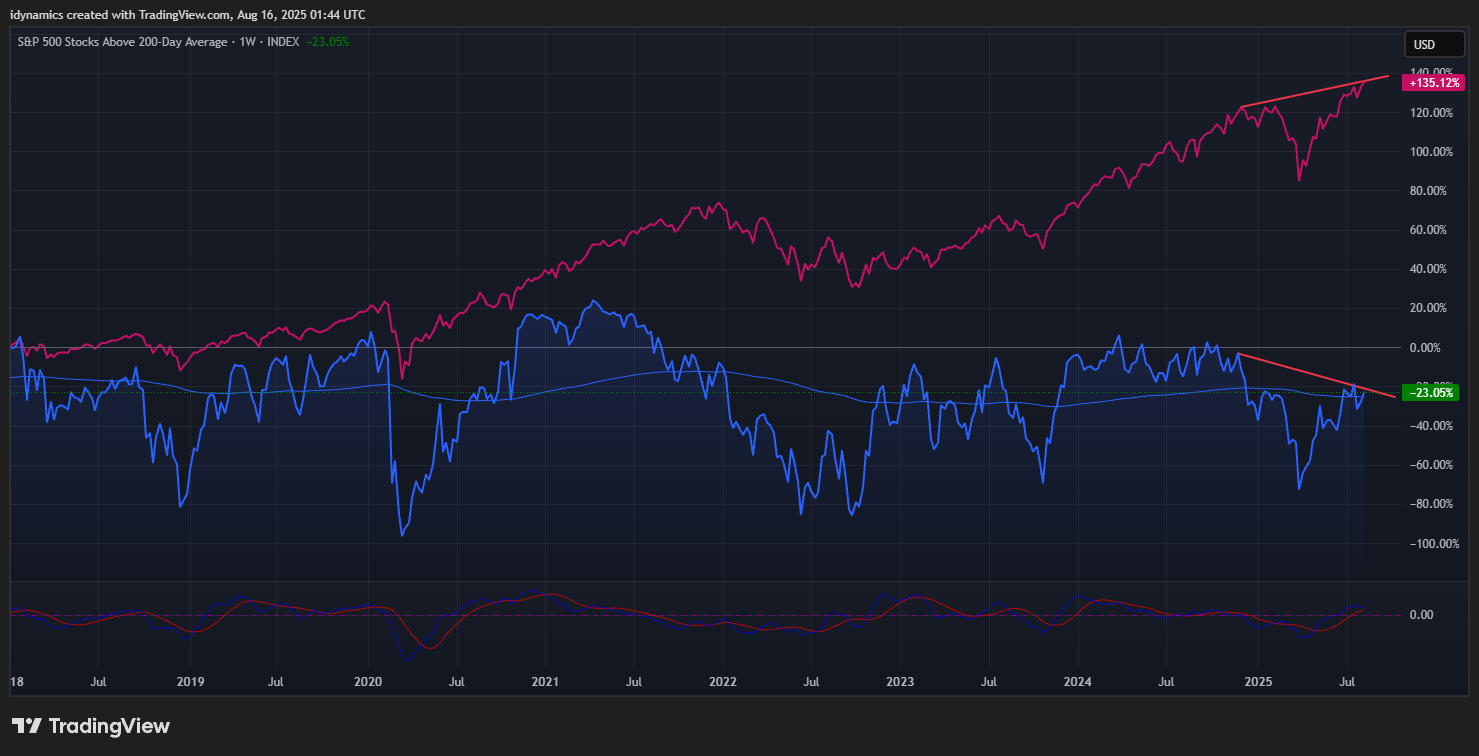
Task: Click the 0.00 indicator pane axis label
Action: pyautogui.click(x=1422, y=615)
